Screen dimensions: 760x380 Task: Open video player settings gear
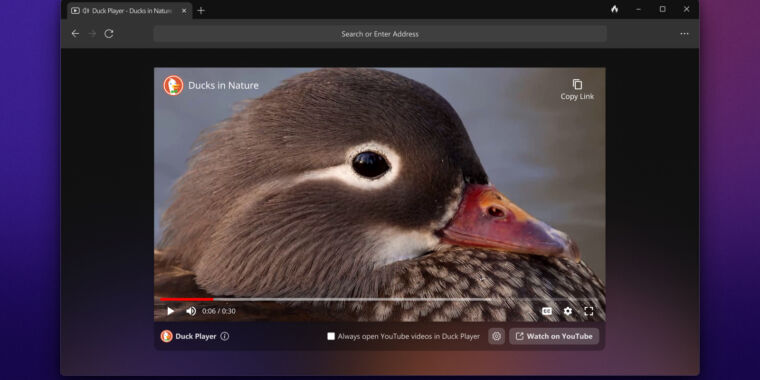[x=568, y=311]
